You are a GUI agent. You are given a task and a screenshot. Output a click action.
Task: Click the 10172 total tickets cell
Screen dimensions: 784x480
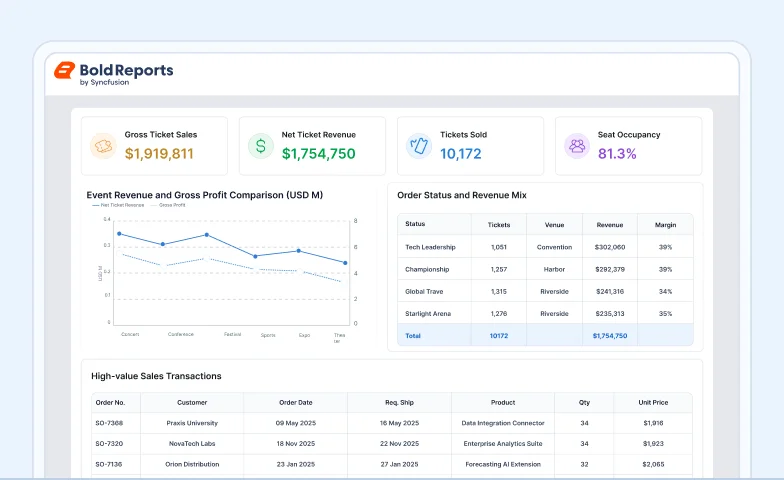499,336
